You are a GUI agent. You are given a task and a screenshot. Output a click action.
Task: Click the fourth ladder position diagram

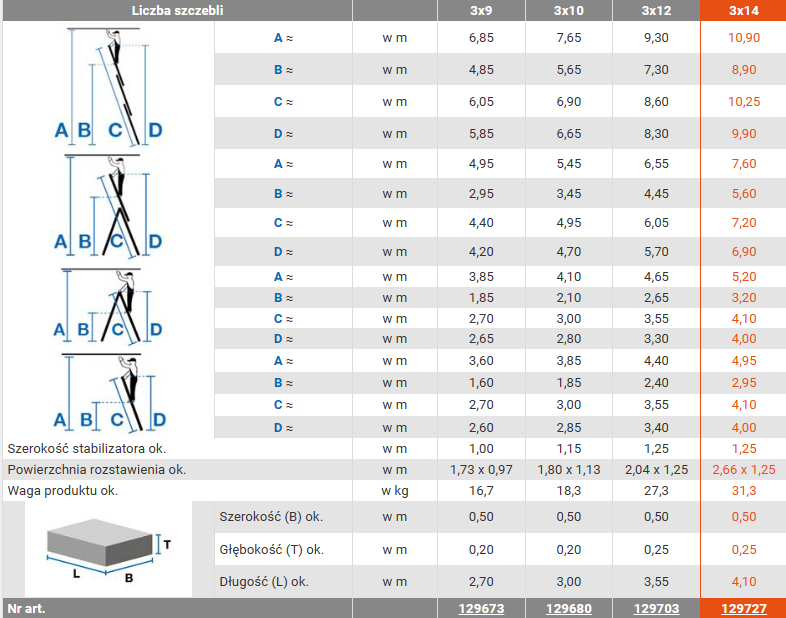pos(109,393)
